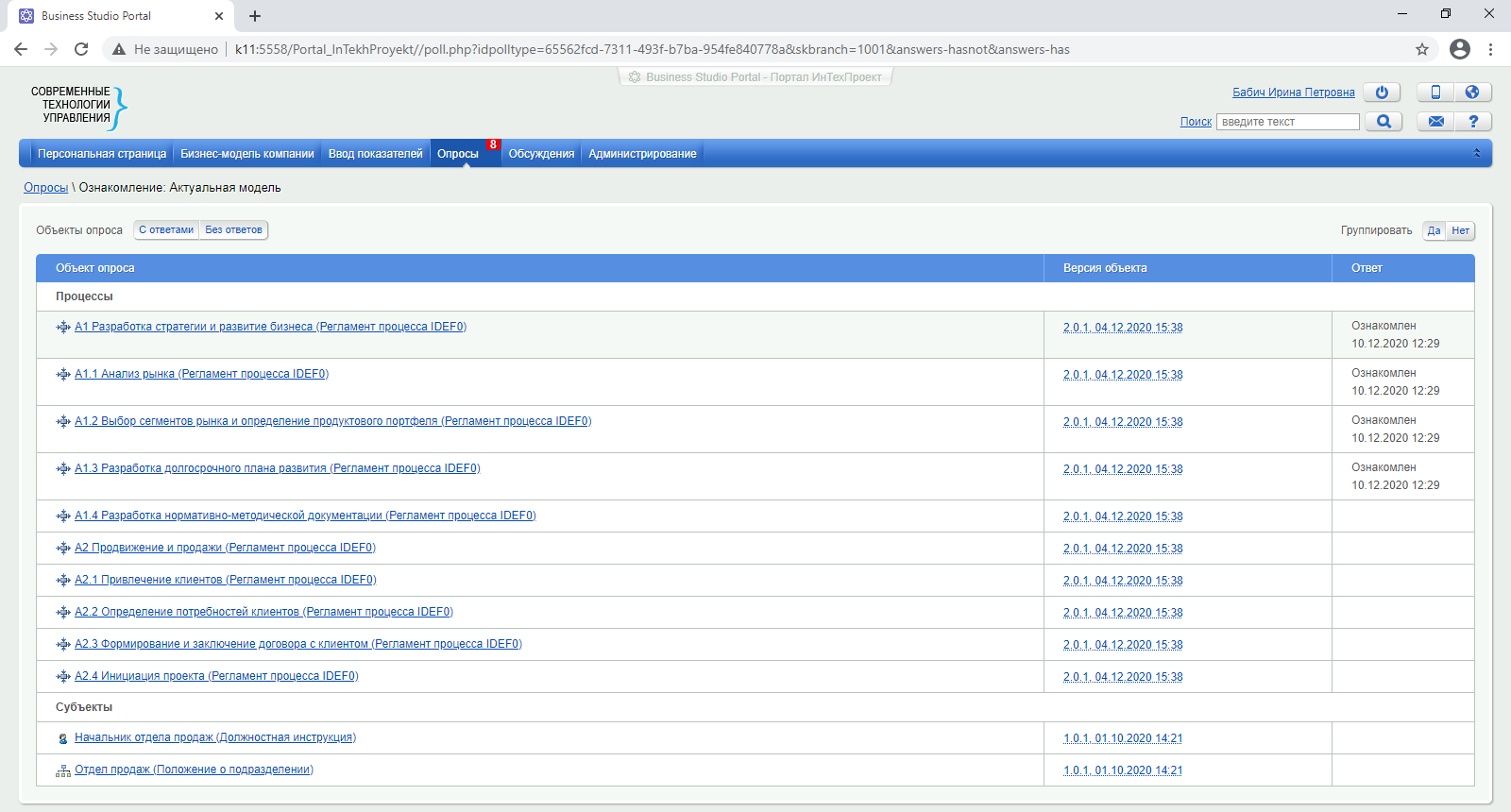The image size is (1511, 812).
Task: Set grouping to 'Нет'
Action: [x=1460, y=231]
